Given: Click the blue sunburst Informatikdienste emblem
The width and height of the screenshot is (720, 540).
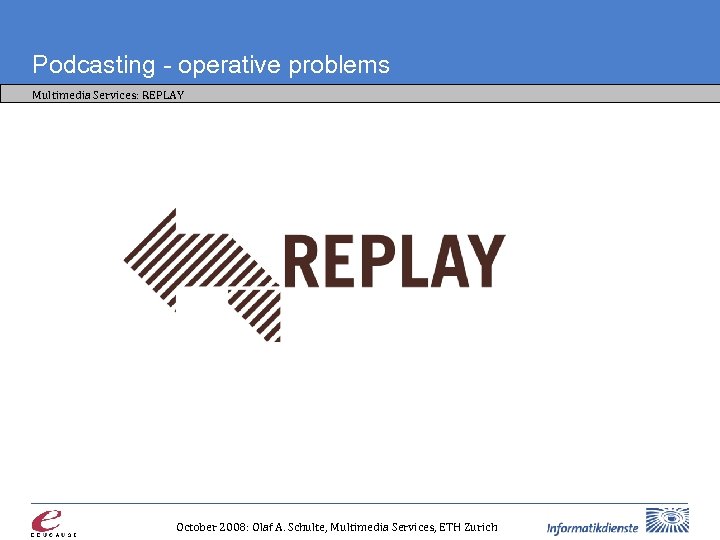Looking at the screenshot, I should [667, 521].
